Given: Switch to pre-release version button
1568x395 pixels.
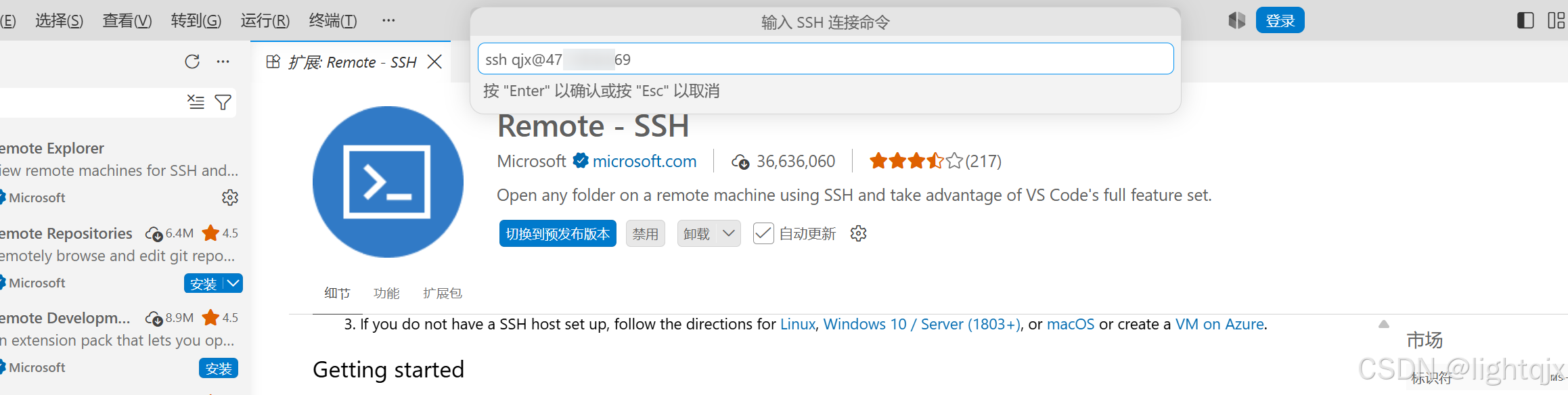Looking at the screenshot, I should [x=558, y=233].
